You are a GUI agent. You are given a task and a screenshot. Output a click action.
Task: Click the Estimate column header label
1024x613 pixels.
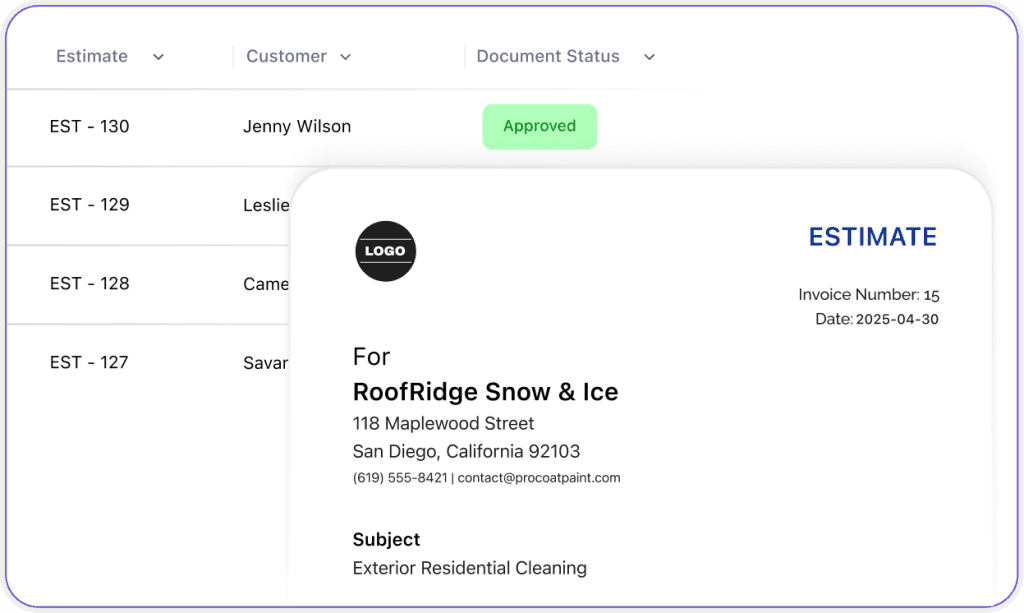[92, 56]
